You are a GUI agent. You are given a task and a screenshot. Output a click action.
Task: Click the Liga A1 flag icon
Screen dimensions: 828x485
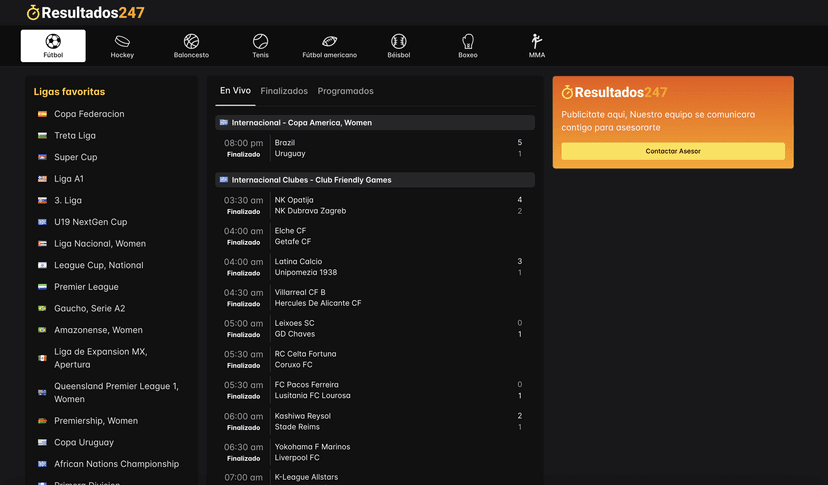[42, 179]
